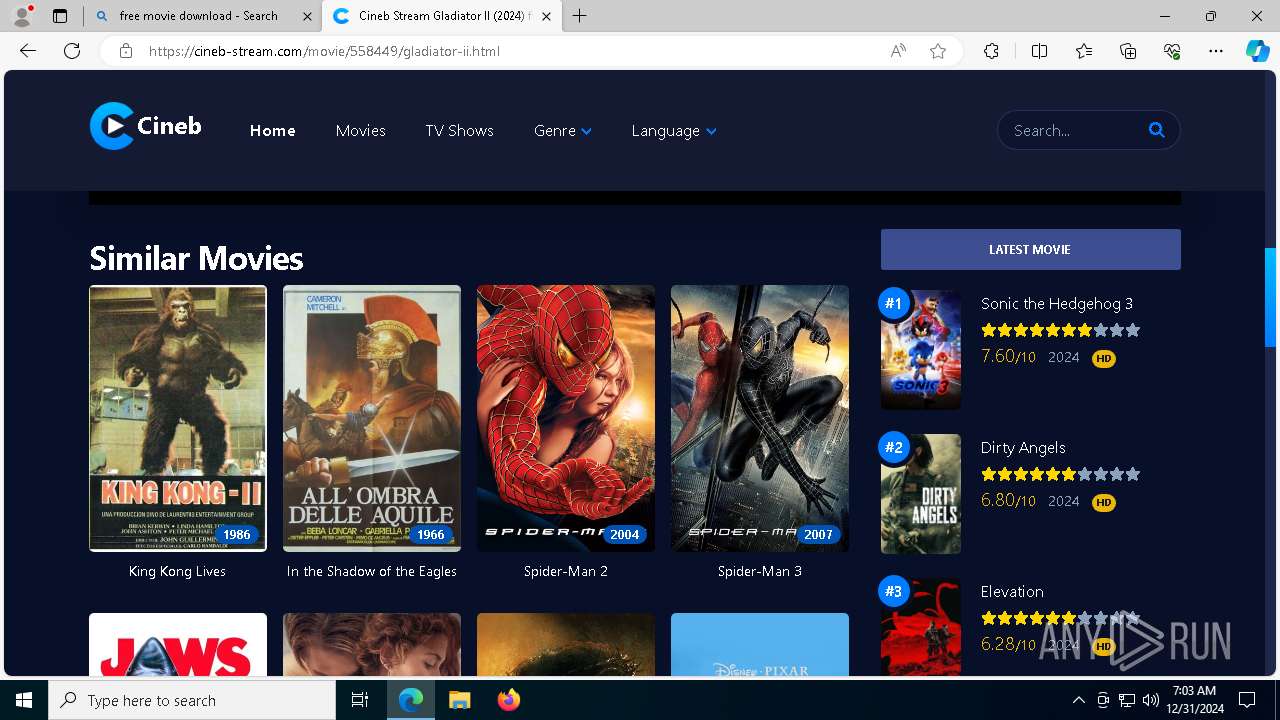Refresh the current page

coord(72,51)
